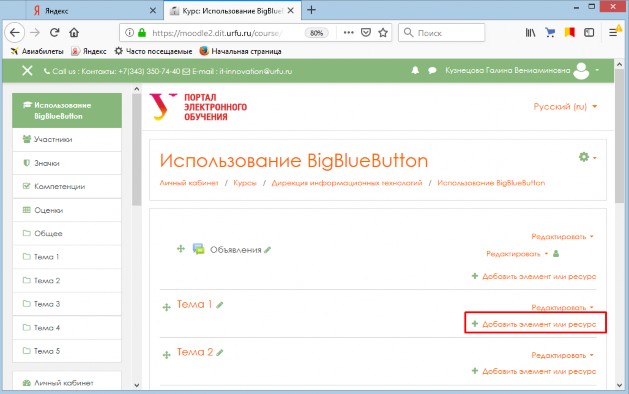The height and width of the screenshot is (394, 629).
Task: Change the 80% zoom level indicator
Action: 317,33
